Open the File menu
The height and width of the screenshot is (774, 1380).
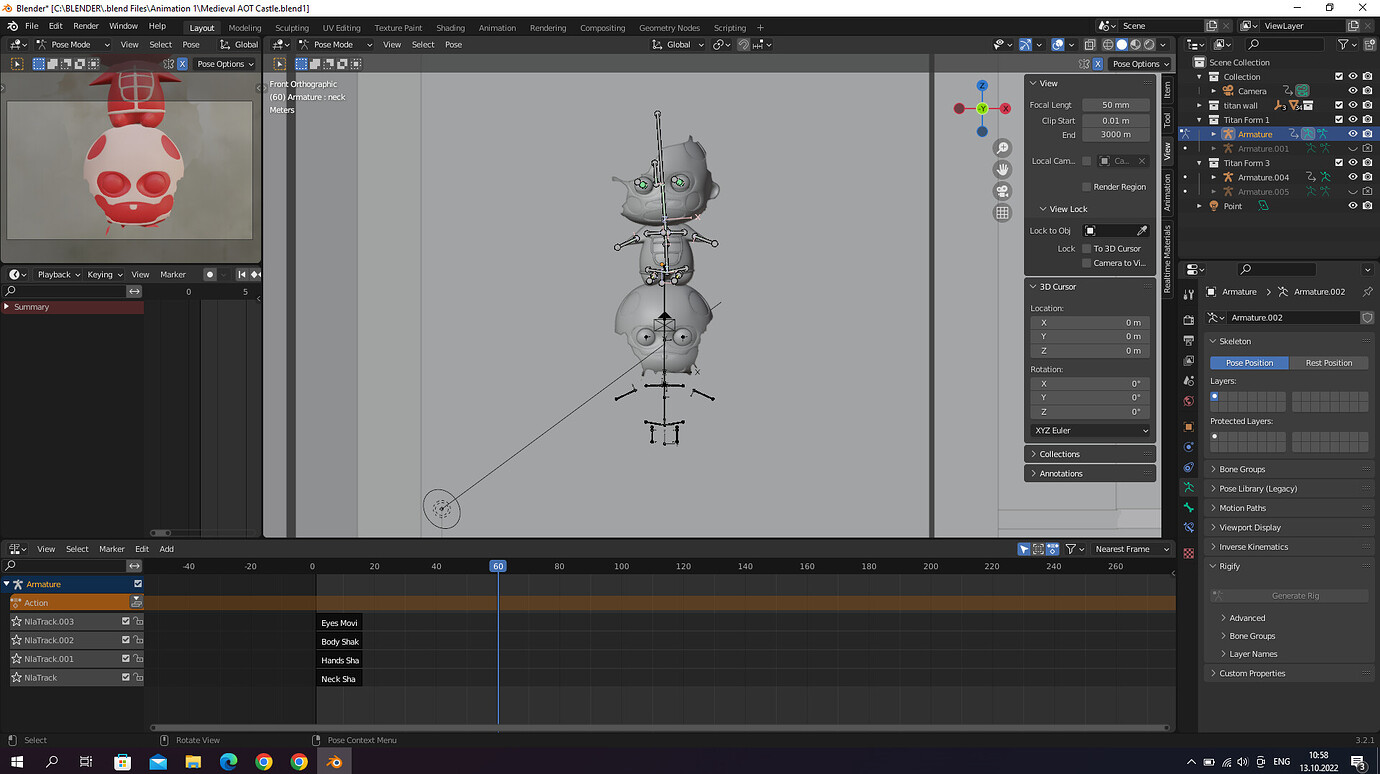[31, 26]
